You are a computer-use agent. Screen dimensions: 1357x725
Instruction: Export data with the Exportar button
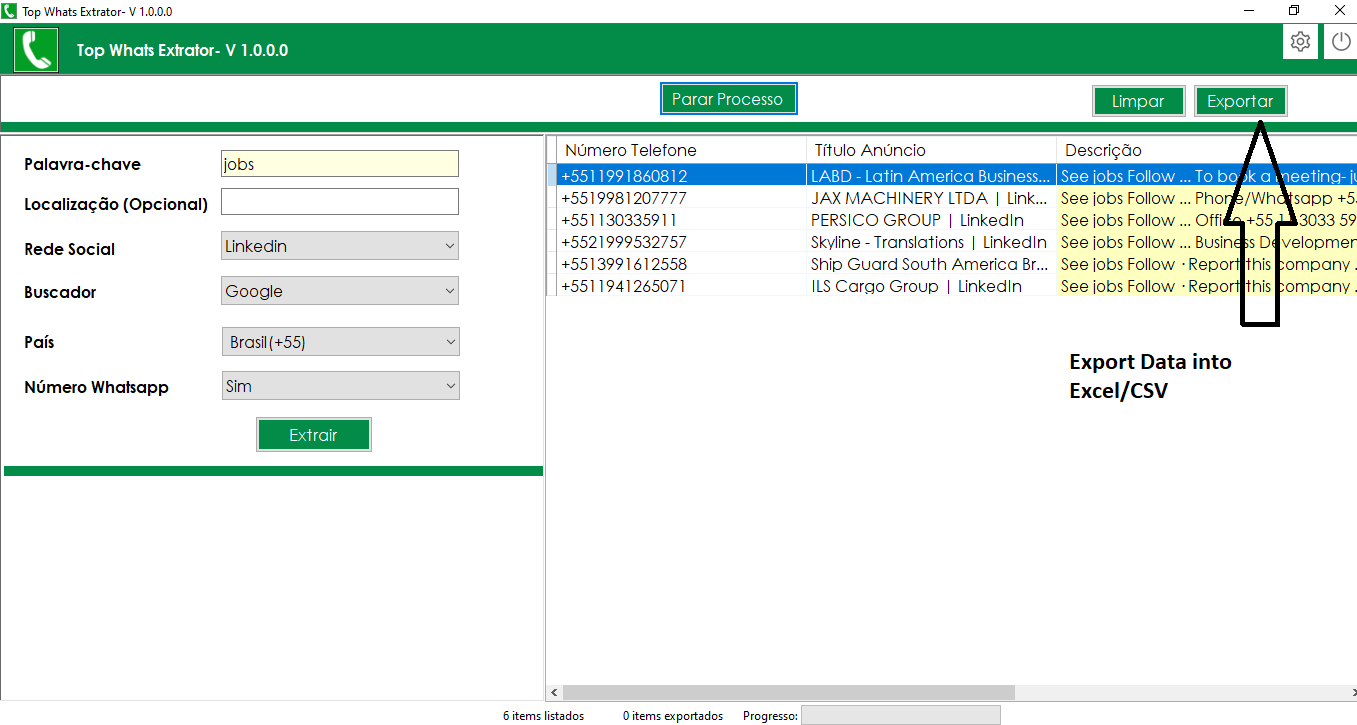[1240, 101]
